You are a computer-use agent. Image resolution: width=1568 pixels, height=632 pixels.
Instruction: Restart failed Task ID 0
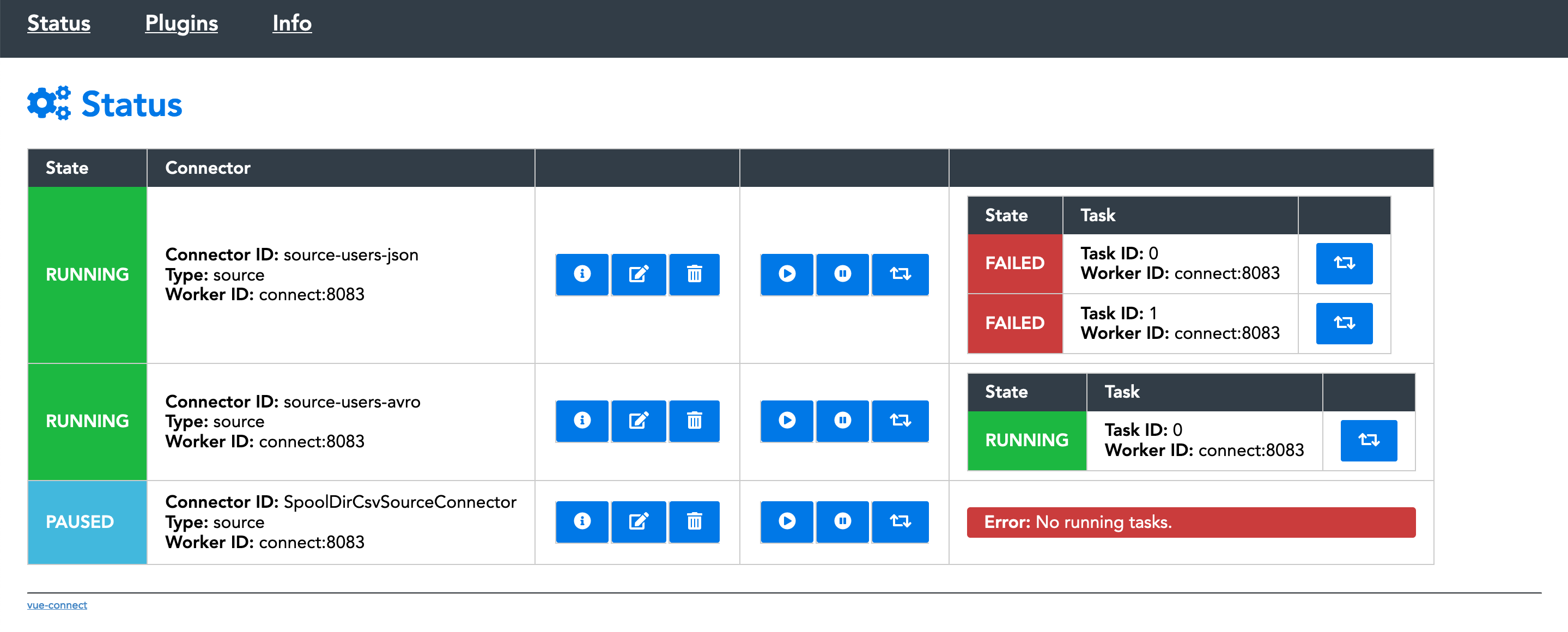(x=1344, y=263)
